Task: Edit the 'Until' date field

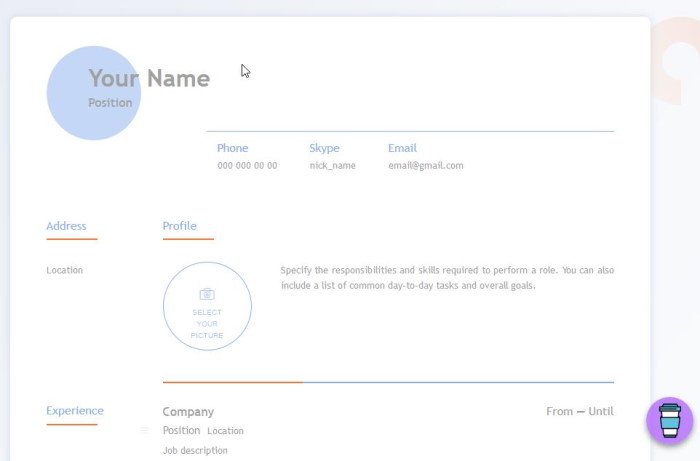Action: tap(601, 411)
